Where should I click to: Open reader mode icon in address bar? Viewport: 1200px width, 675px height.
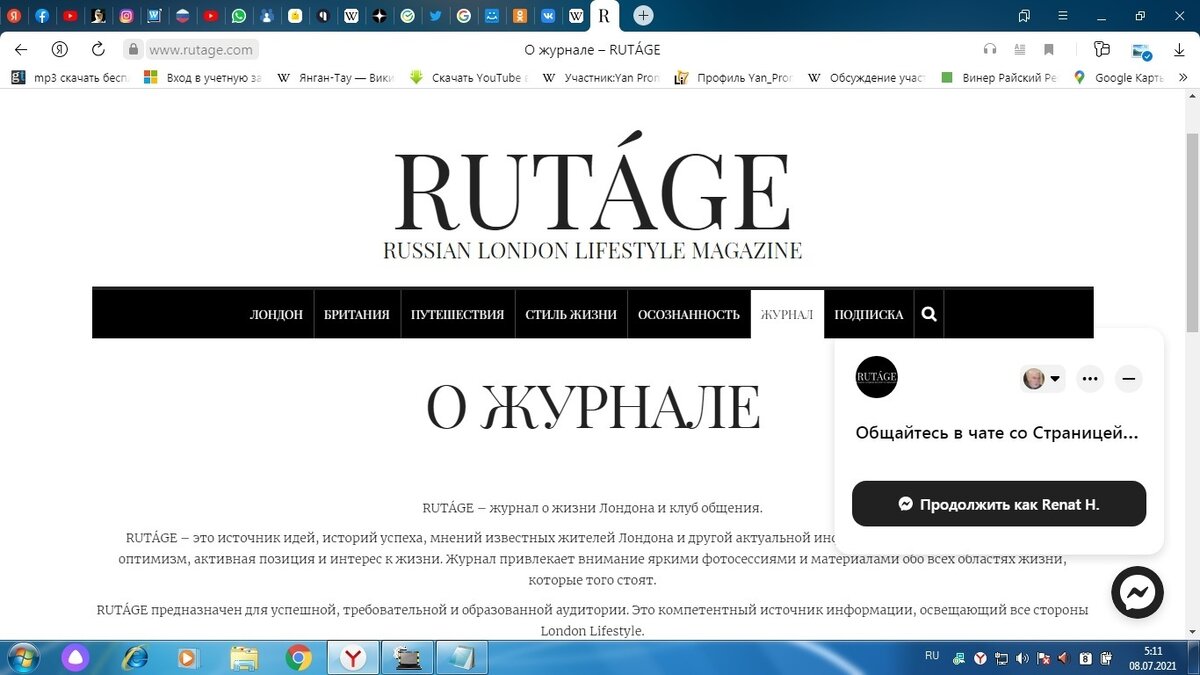pyautogui.click(x=1020, y=49)
